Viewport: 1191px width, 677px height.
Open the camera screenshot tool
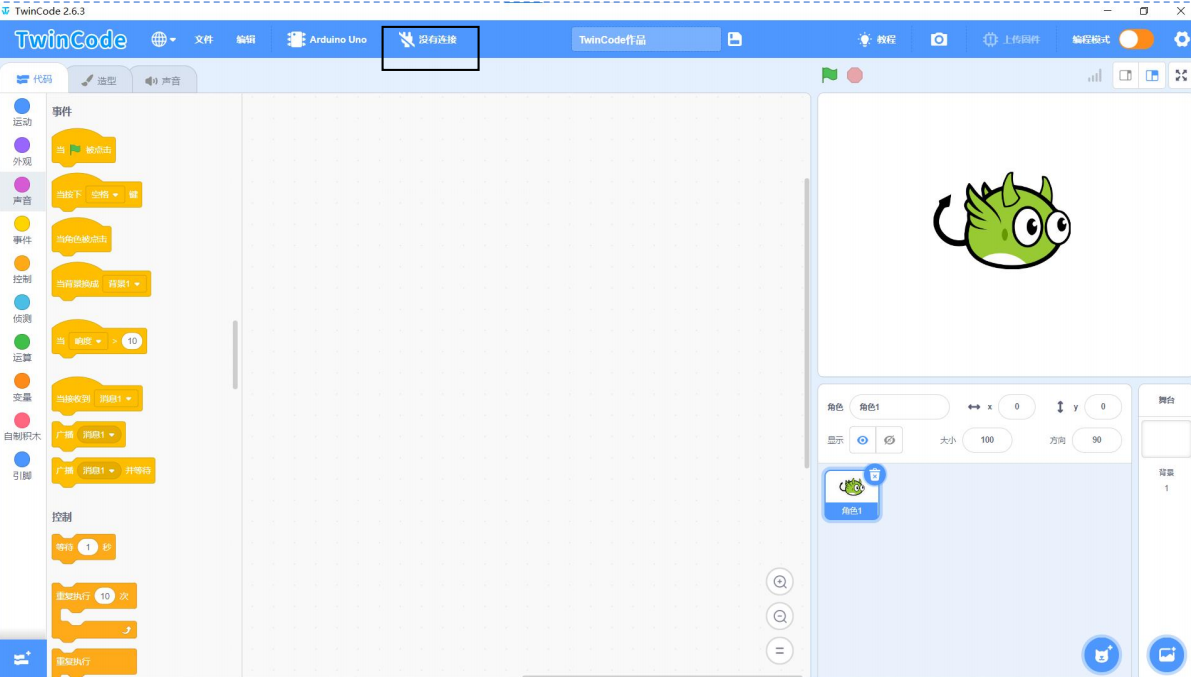point(938,39)
